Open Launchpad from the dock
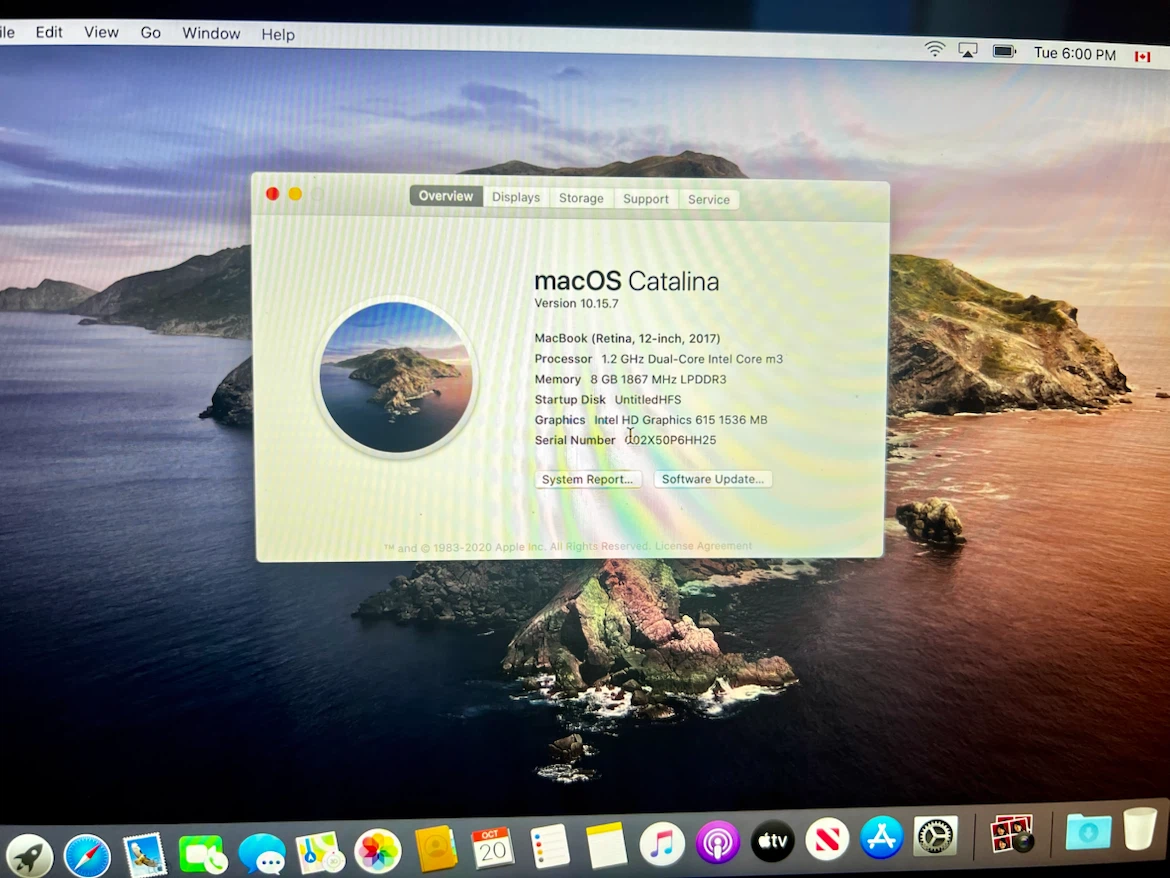This screenshot has width=1170, height=878. tap(29, 856)
